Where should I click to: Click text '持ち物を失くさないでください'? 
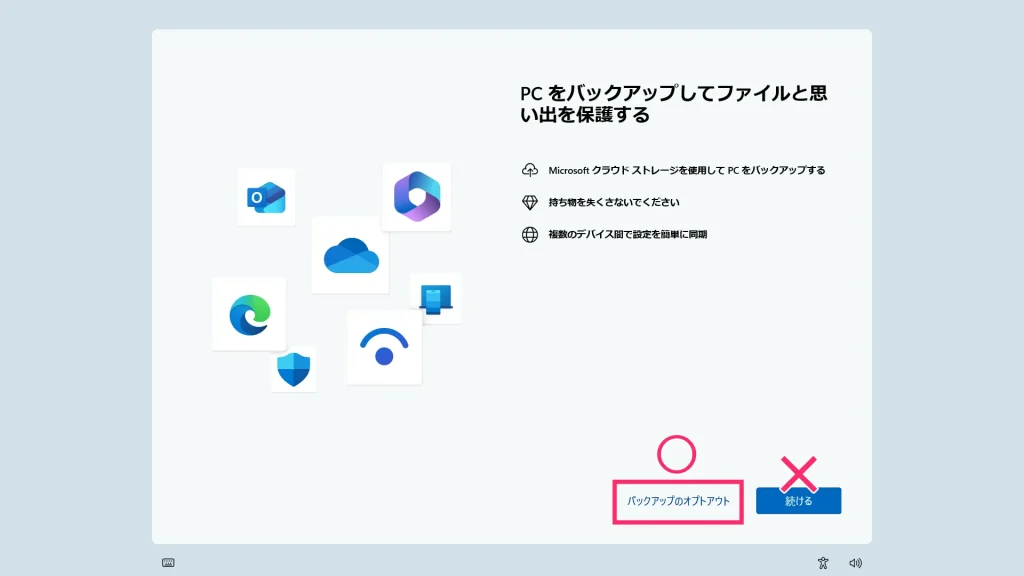(x=614, y=202)
